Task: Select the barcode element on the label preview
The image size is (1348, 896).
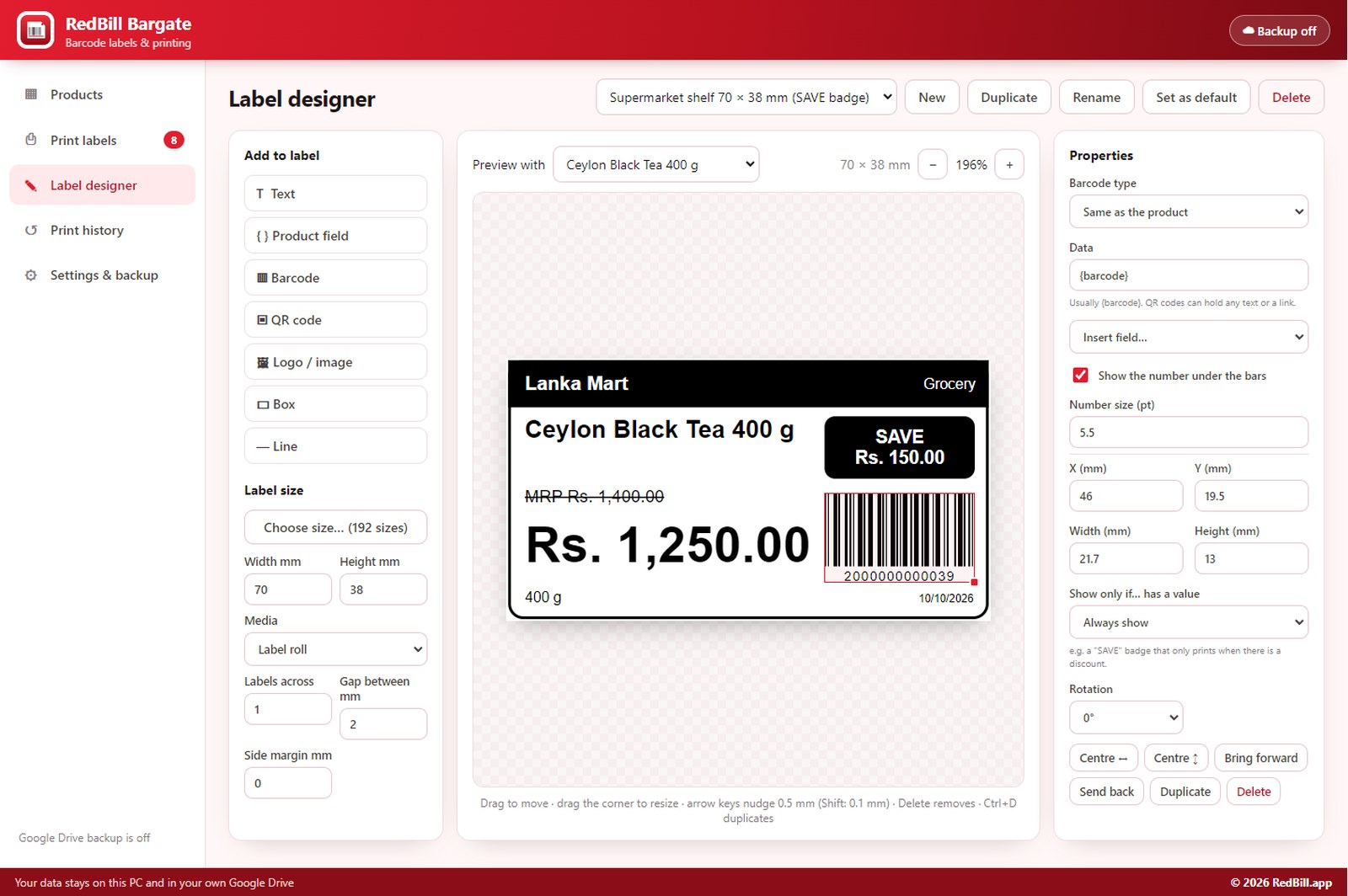Action: [x=899, y=538]
